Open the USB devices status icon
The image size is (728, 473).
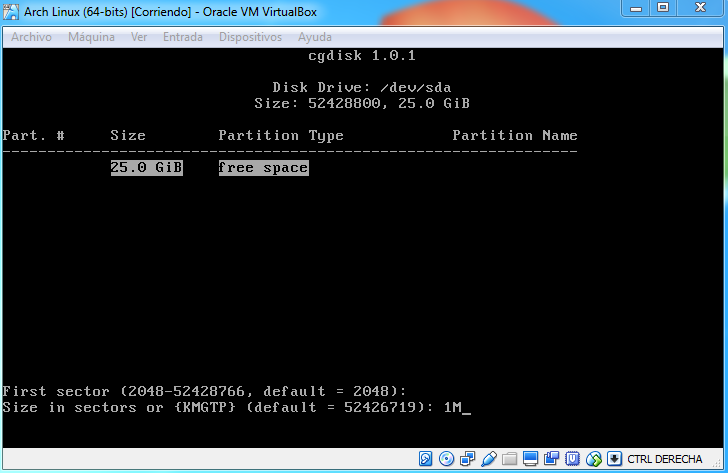[488, 459]
